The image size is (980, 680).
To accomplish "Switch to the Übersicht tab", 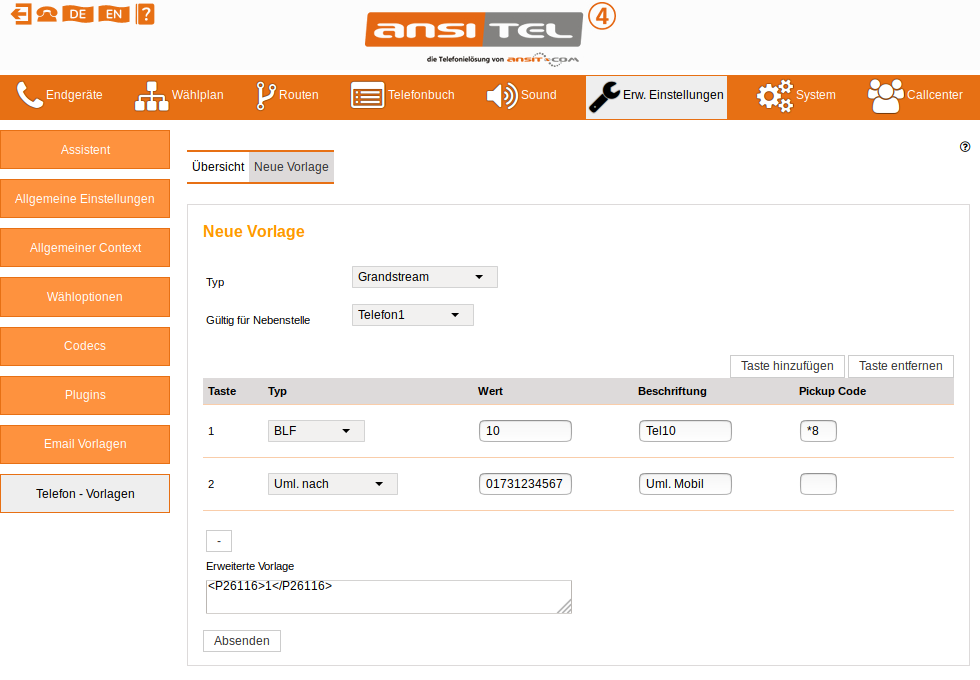I will click(218, 166).
